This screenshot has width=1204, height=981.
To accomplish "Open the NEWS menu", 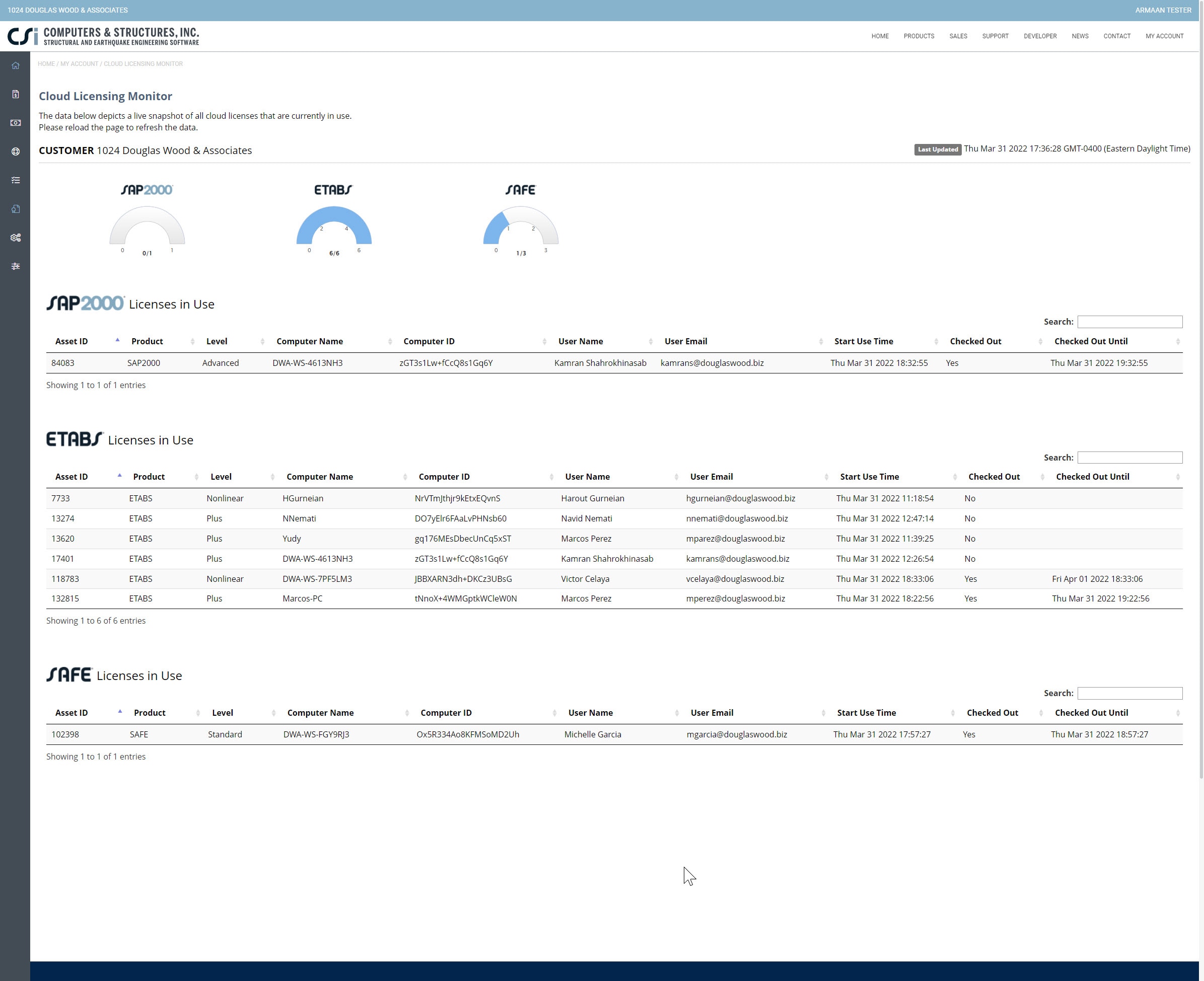I will 1080,36.
